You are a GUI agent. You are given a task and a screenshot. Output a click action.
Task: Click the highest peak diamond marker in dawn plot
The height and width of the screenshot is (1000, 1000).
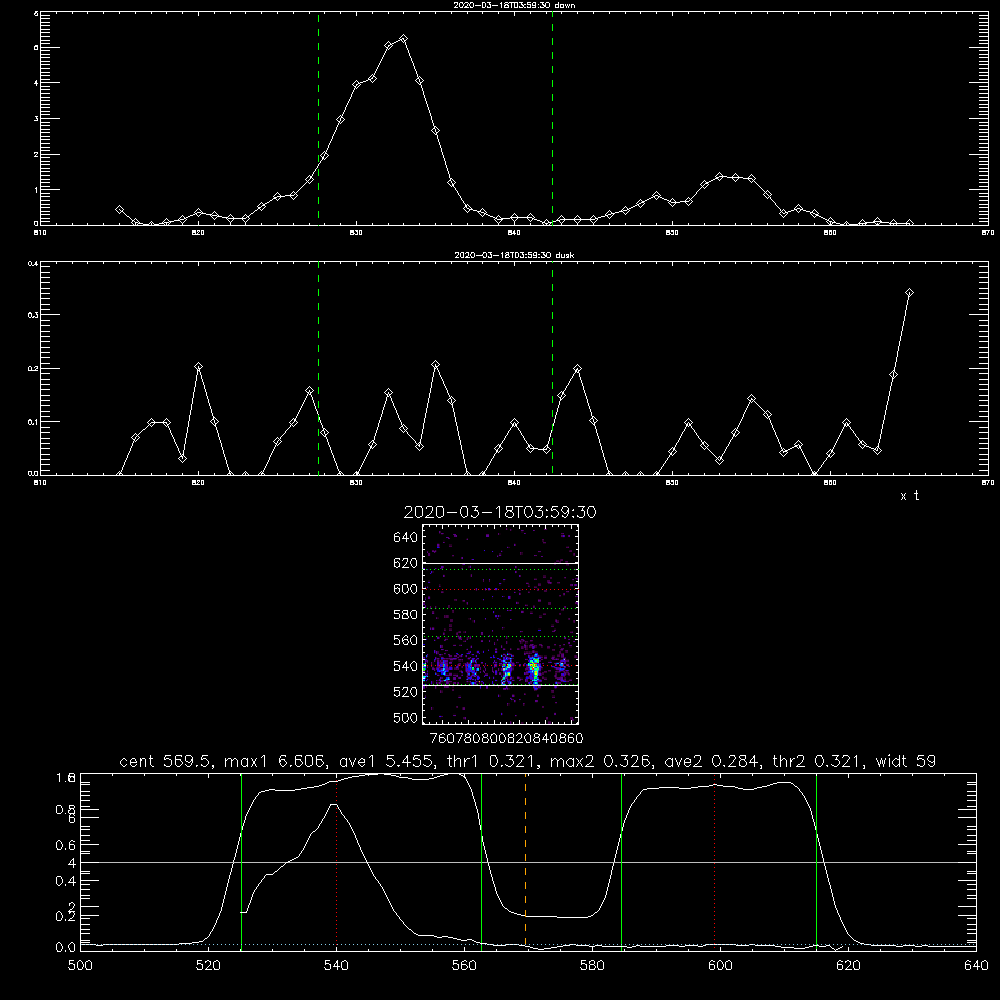[404, 39]
